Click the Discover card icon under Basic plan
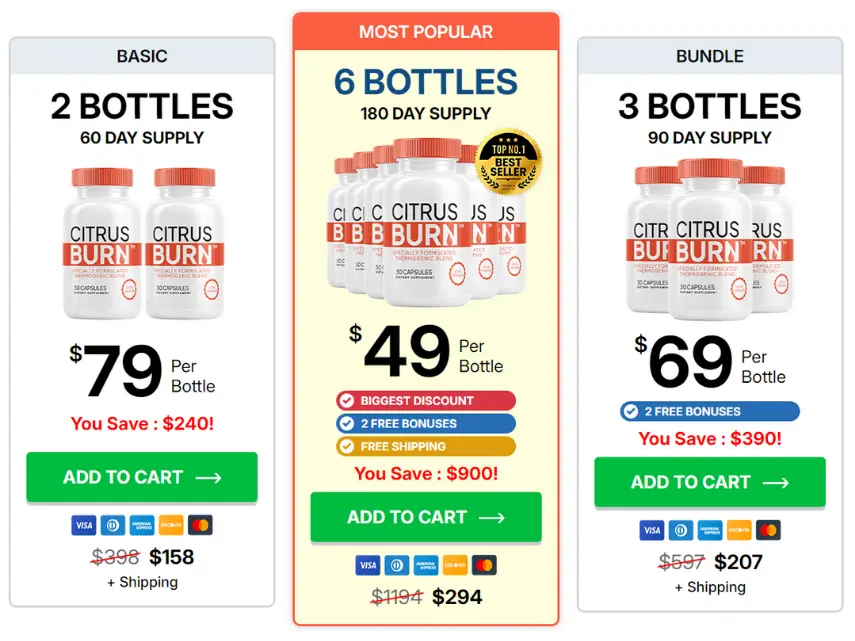Screen dimensions: 855x641 click(169, 525)
